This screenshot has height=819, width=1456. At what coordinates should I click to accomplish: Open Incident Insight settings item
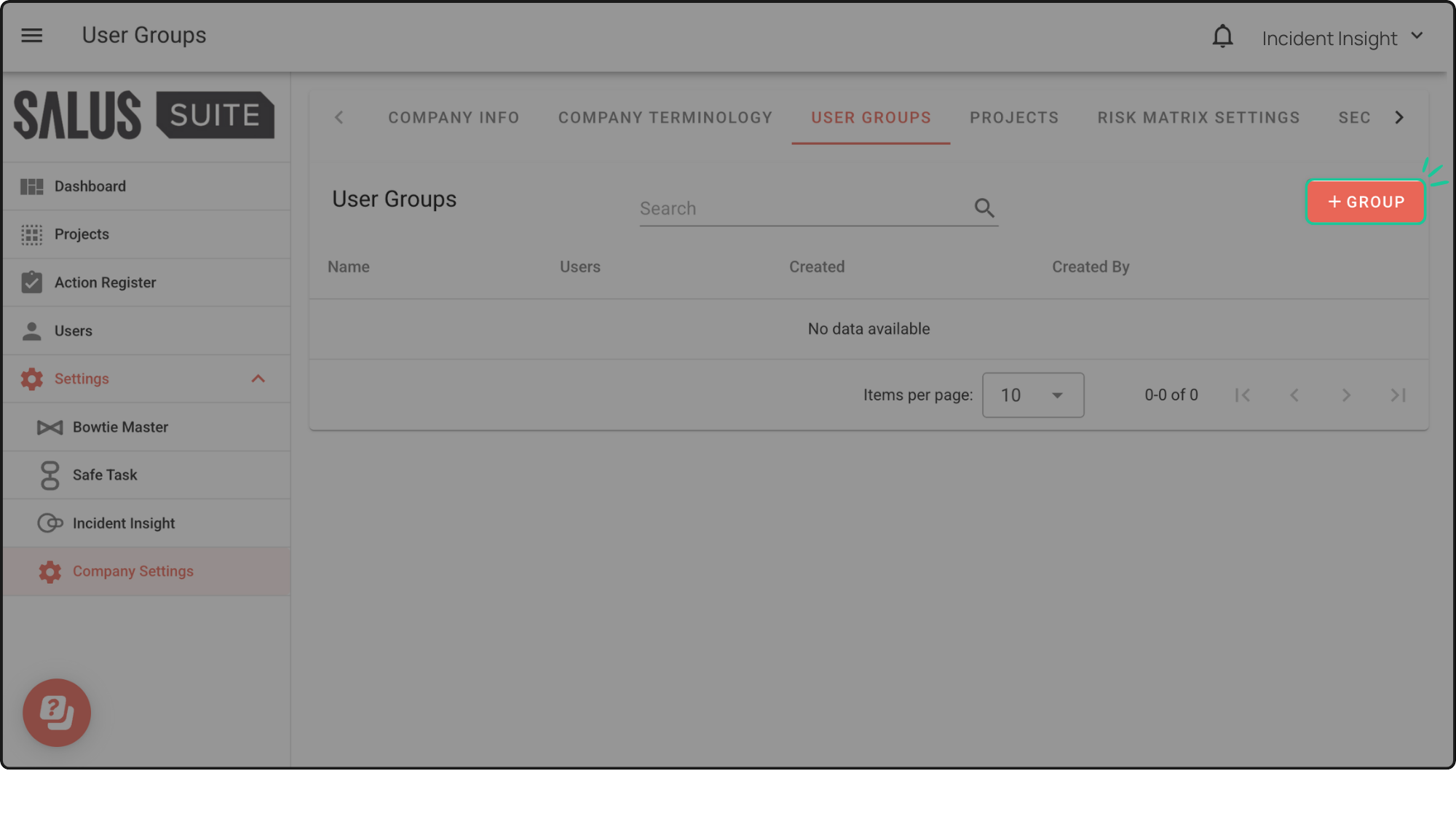[124, 523]
